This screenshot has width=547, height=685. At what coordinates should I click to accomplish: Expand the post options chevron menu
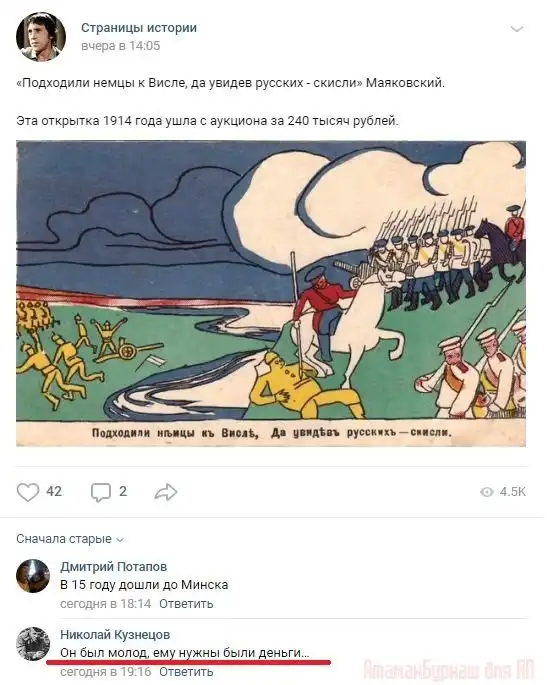[x=517, y=29]
